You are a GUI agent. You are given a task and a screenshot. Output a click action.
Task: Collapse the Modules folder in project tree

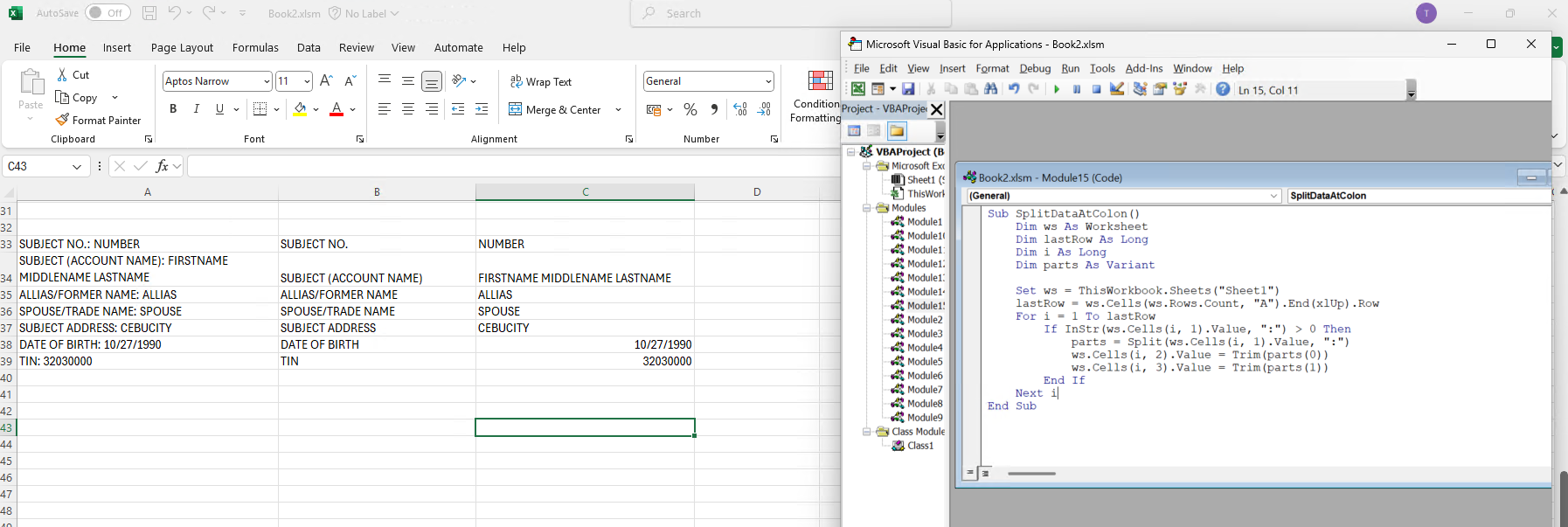867,208
